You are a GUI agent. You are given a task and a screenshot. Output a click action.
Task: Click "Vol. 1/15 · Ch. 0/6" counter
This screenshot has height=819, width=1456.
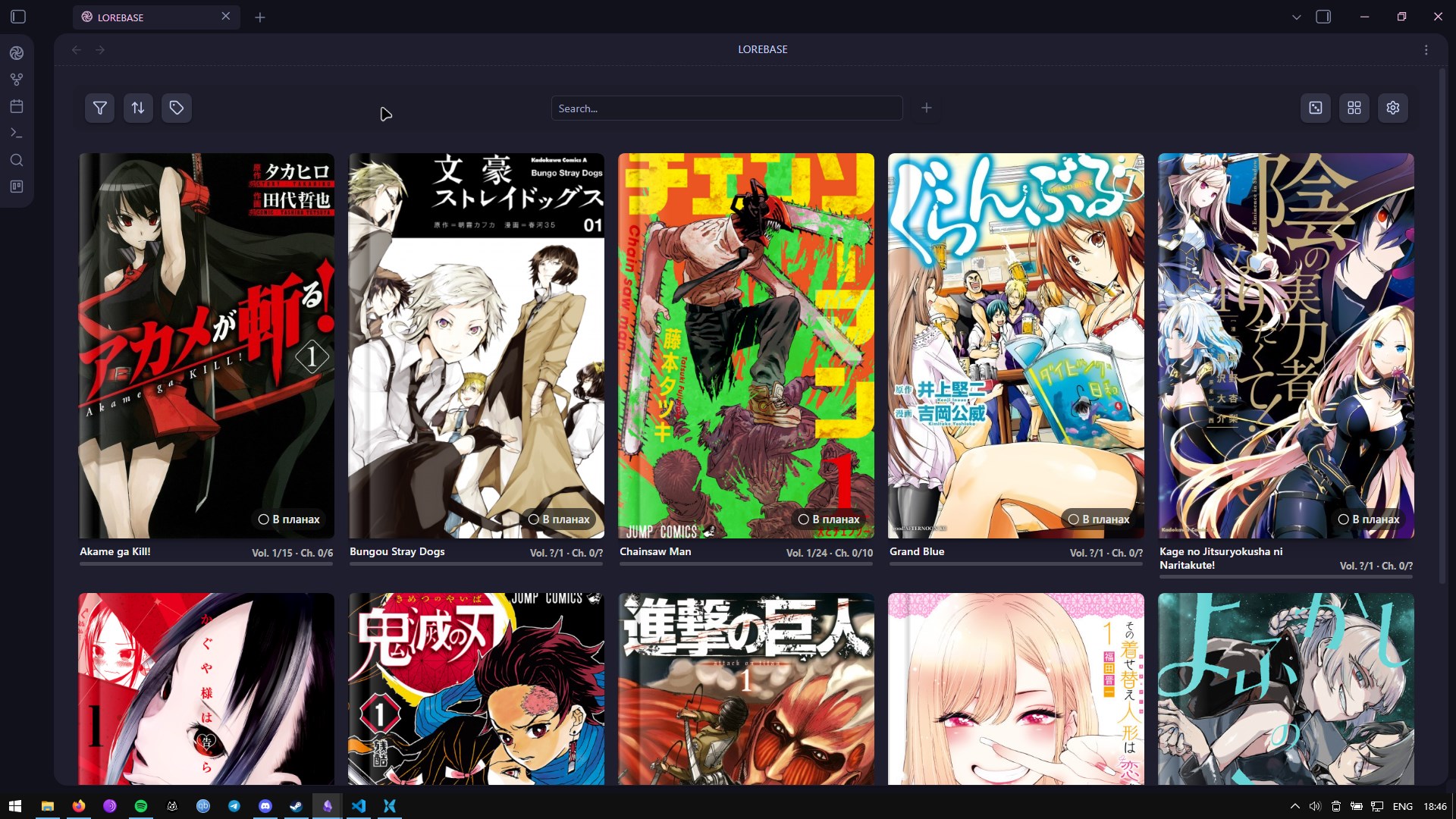[292, 553]
